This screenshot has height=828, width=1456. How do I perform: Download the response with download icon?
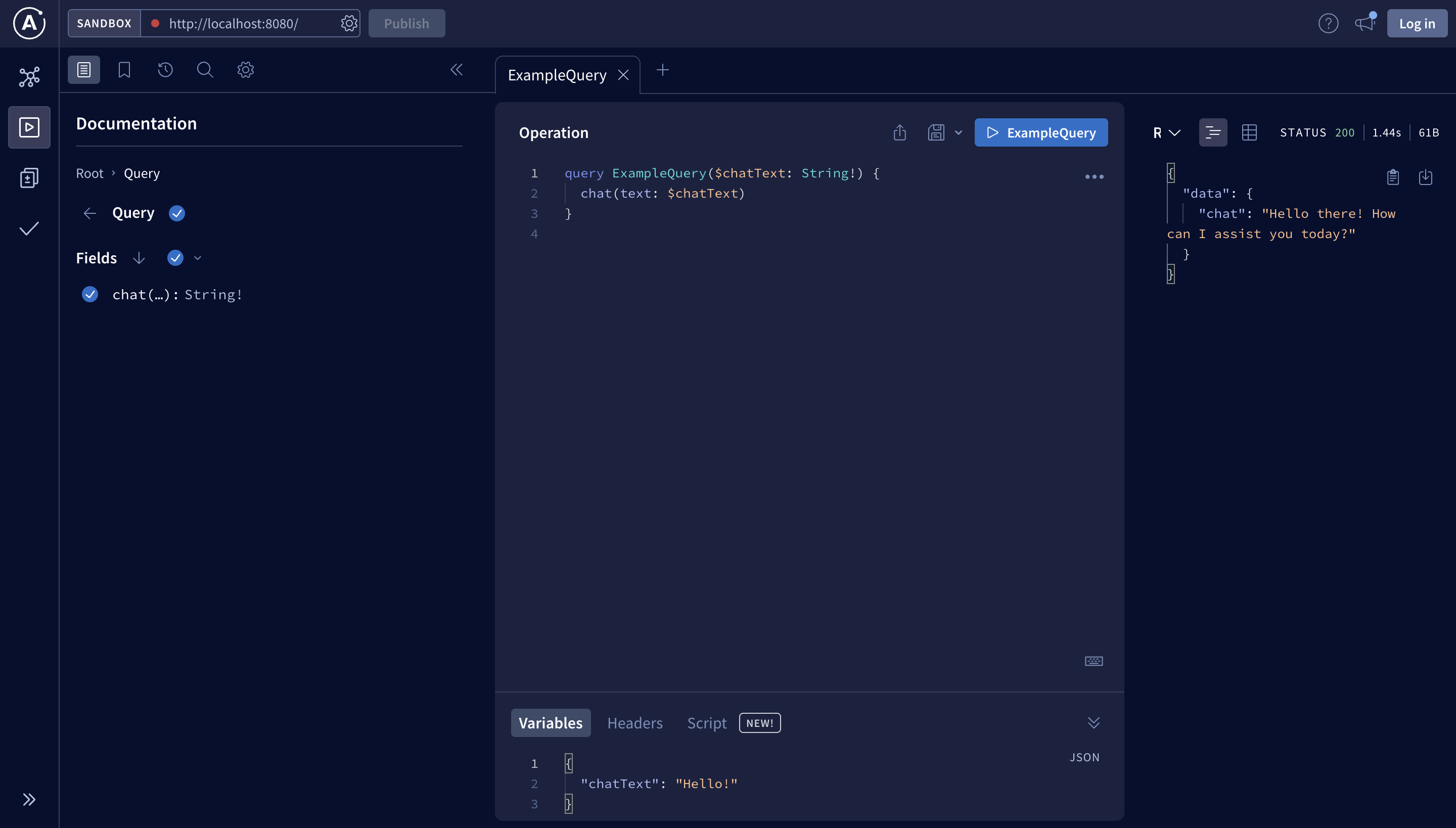(1425, 177)
